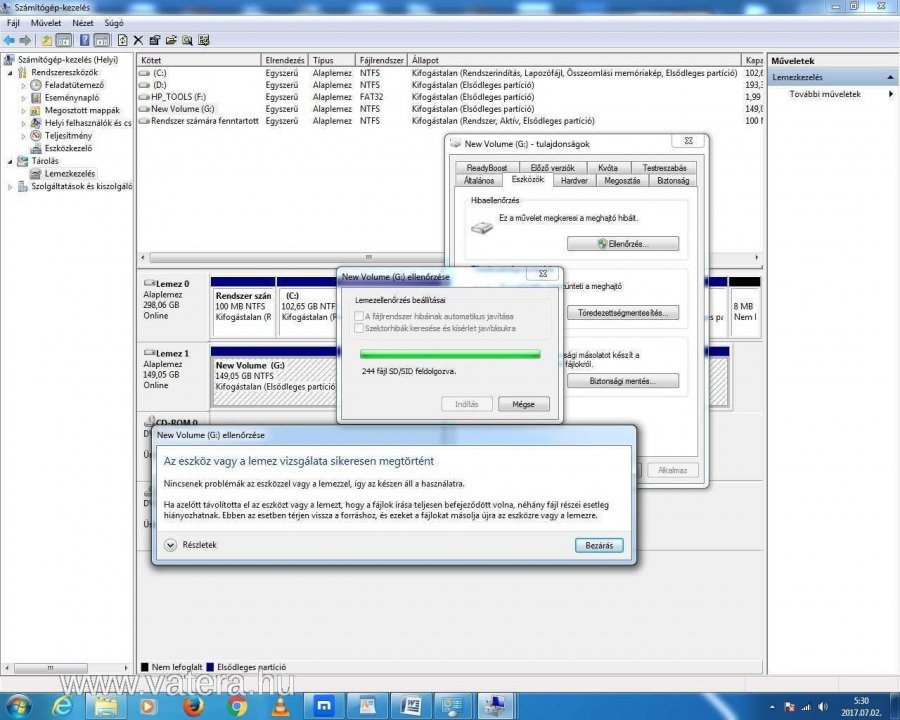Viewport: 900px width, 720px height.
Task: Expand Szolgáltatások és kiszolgáló node
Action: click(10, 187)
